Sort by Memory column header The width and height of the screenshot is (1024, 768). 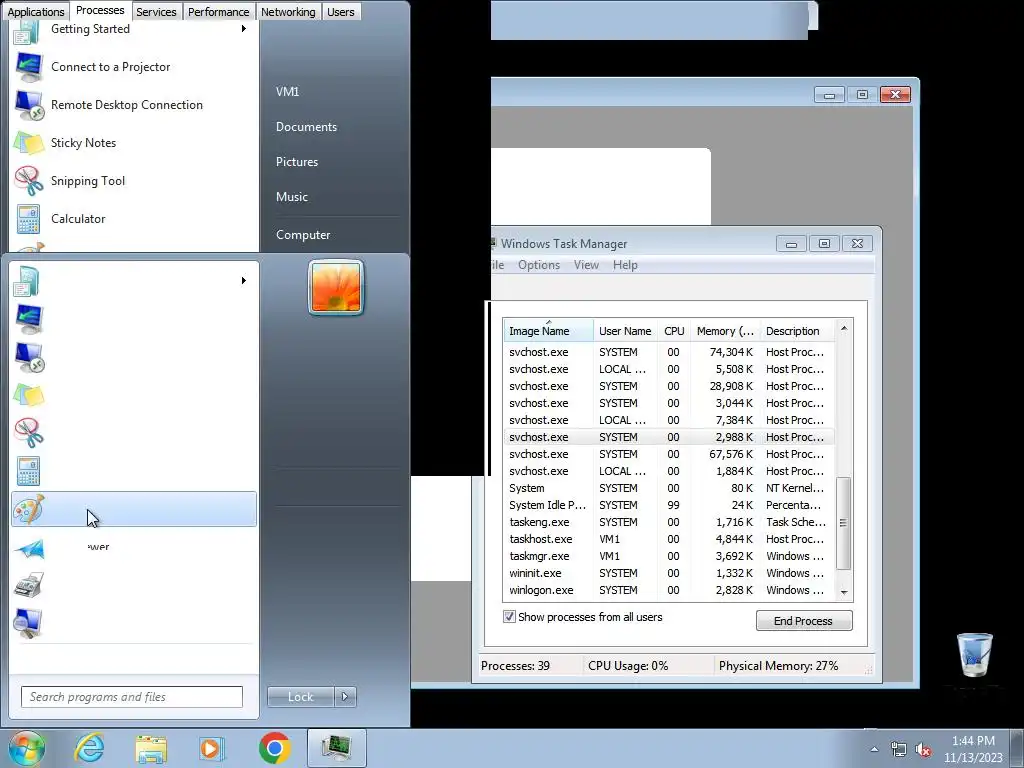click(725, 330)
